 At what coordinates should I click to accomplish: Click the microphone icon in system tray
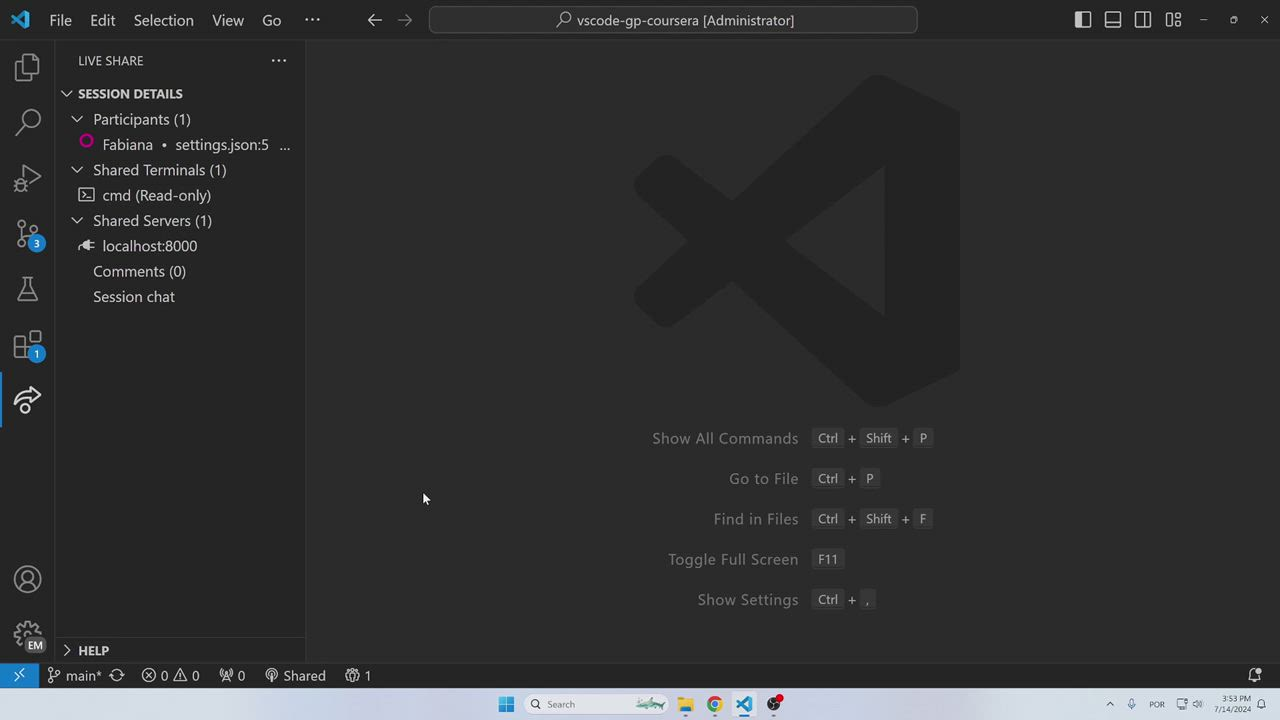coord(1132,704)
